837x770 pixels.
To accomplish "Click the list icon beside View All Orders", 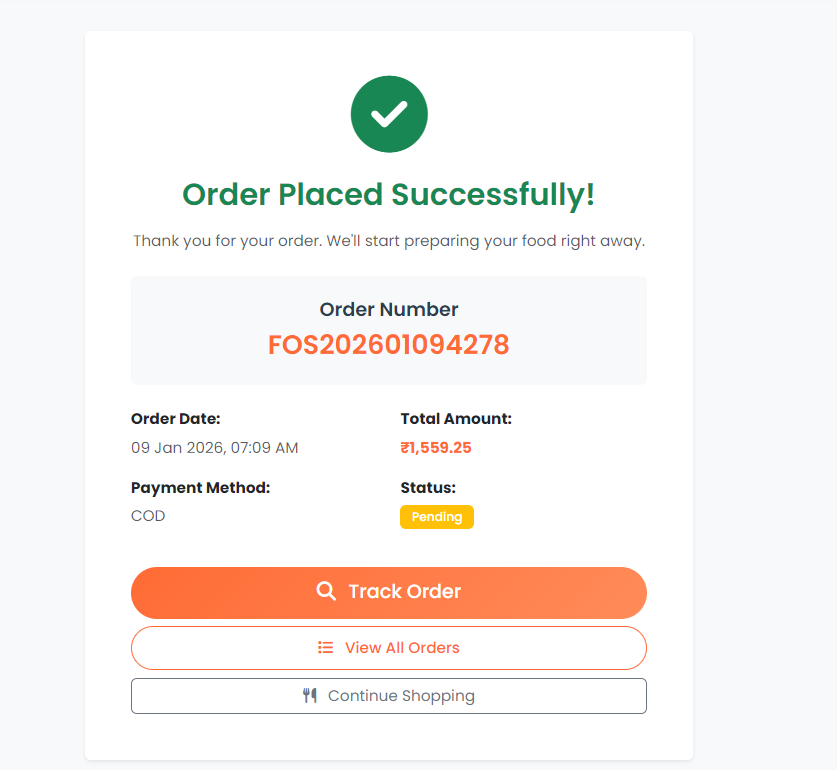I will [324, 647].
